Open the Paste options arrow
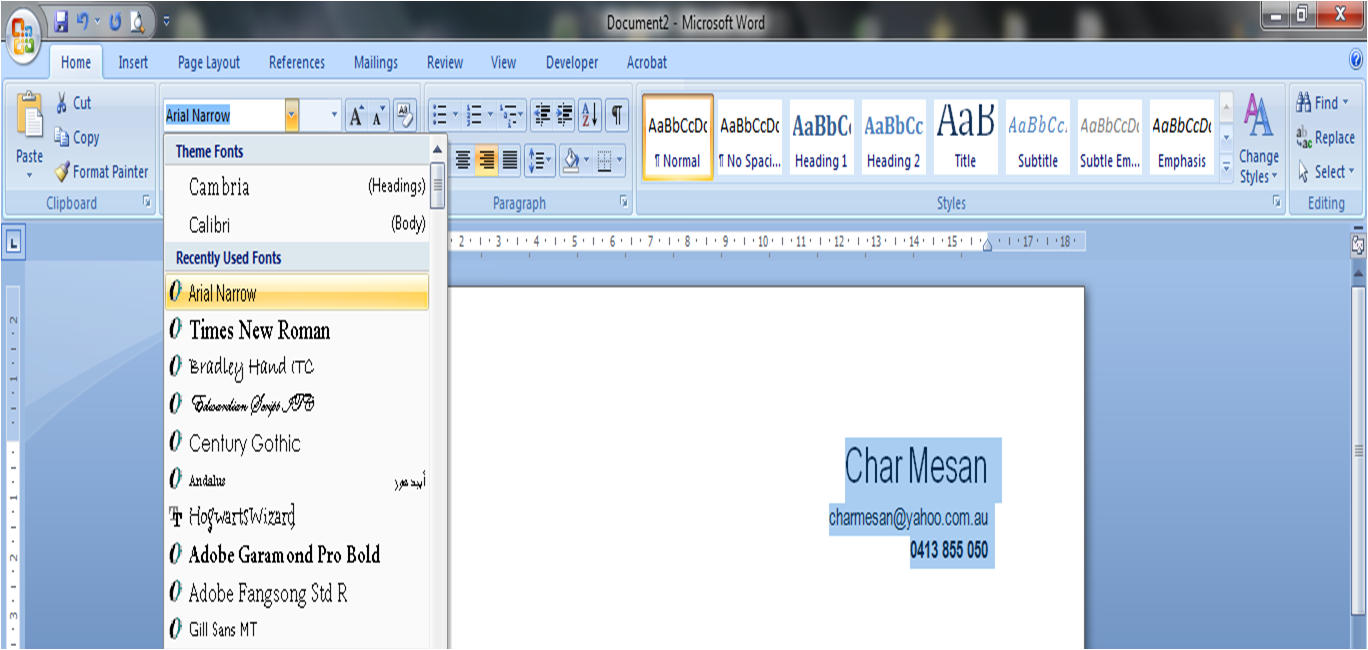The image size is (1368, 650). click(x=29, y=174)
